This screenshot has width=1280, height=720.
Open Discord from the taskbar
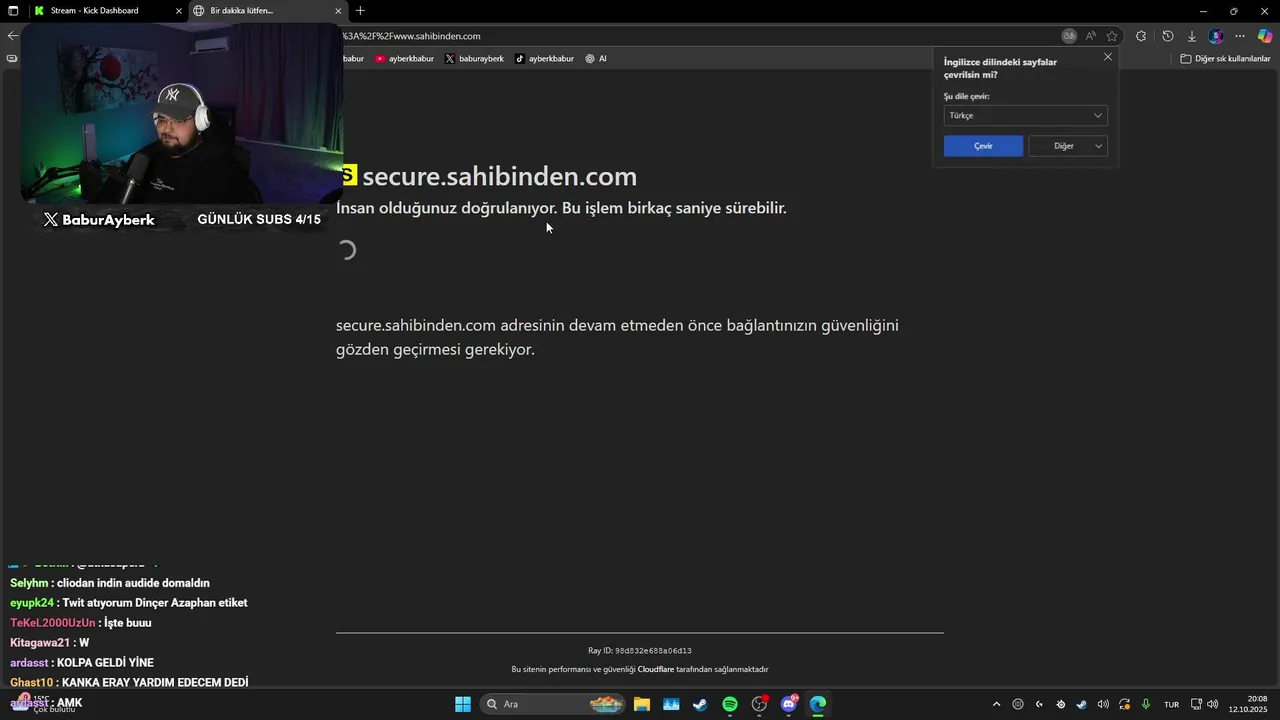pos(789,704)
